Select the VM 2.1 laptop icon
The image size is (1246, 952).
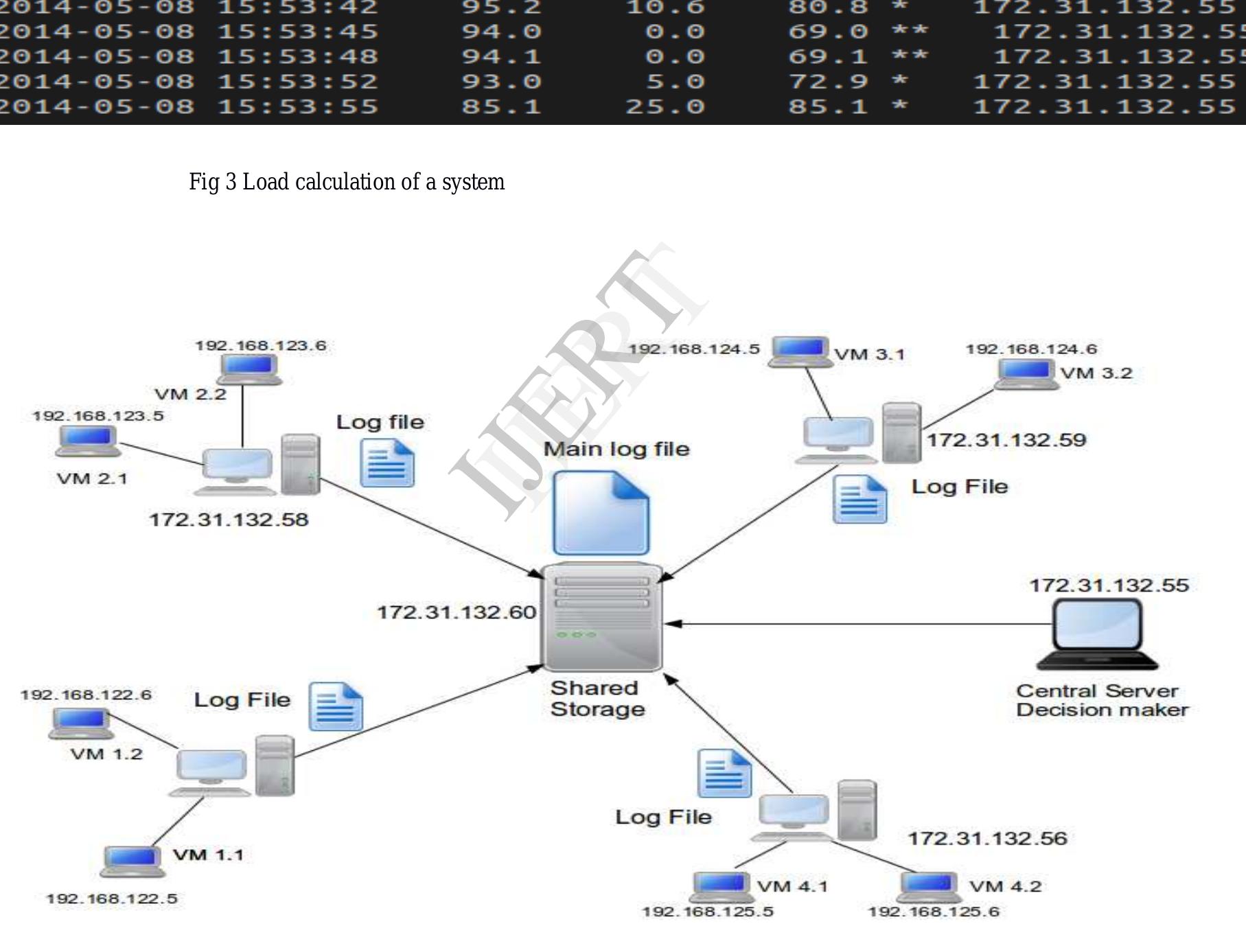pos(88,441)
